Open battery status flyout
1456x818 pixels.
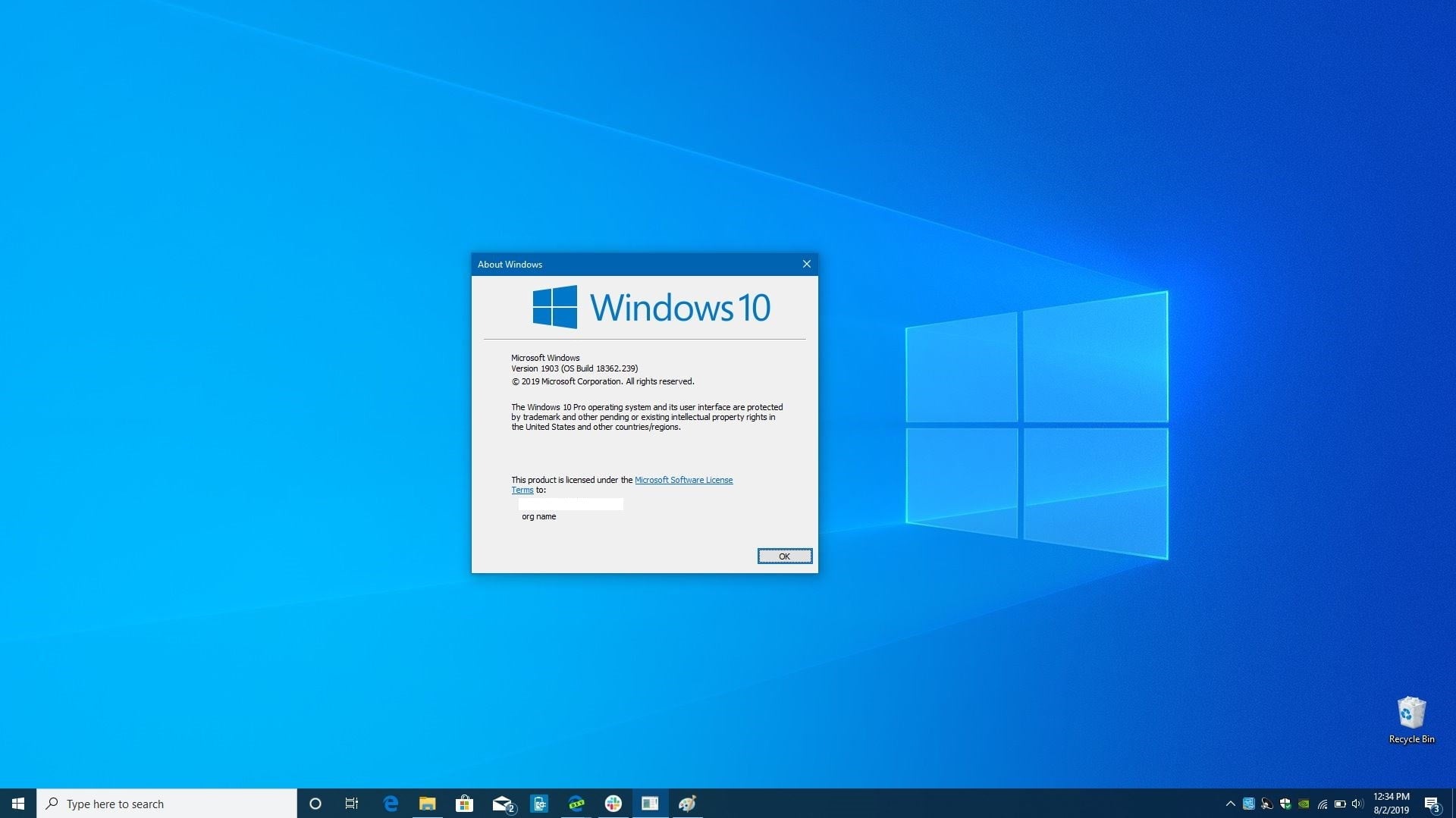tap(1340, 804)
